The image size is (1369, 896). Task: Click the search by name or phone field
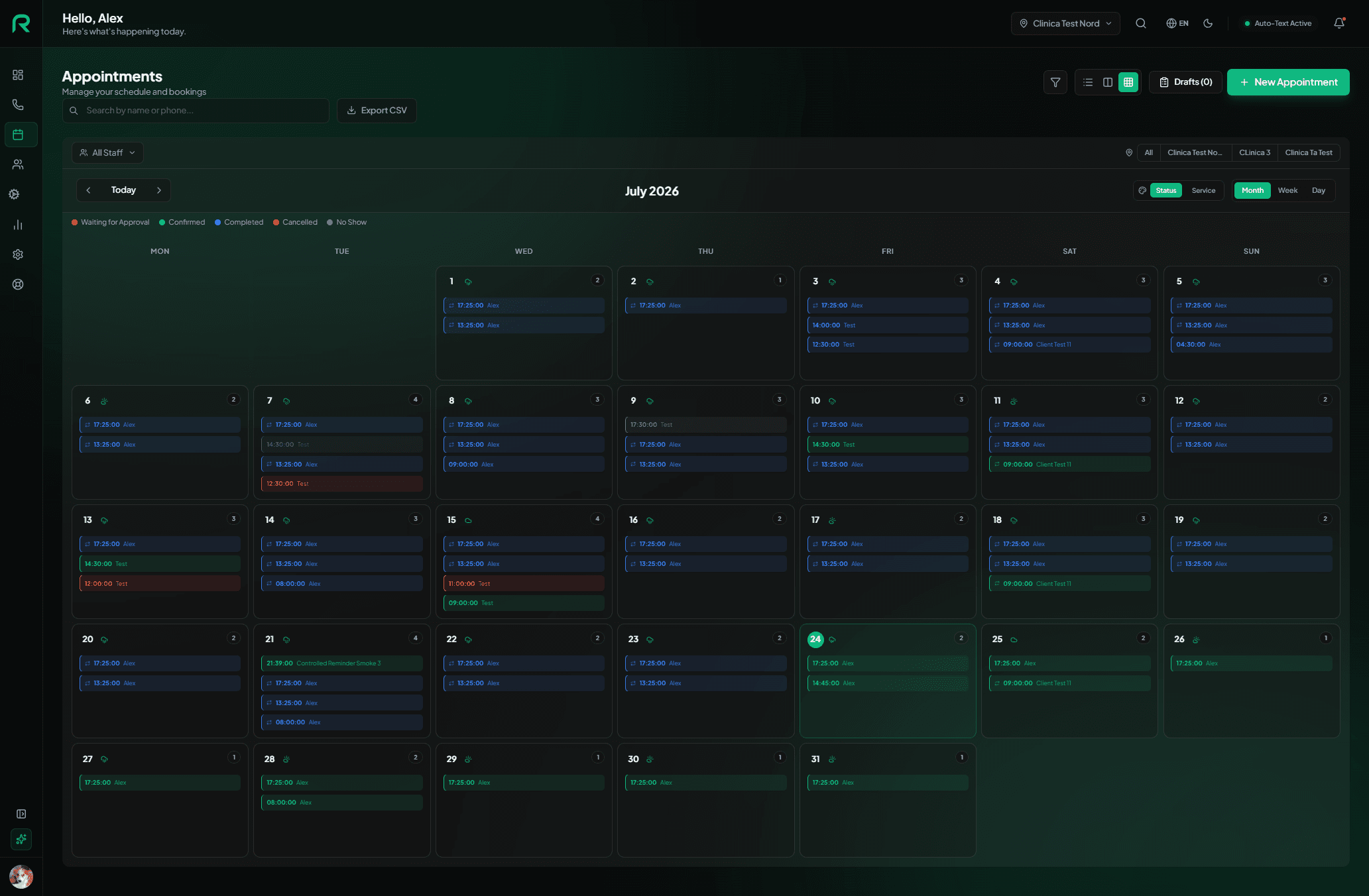coord(196,111)
